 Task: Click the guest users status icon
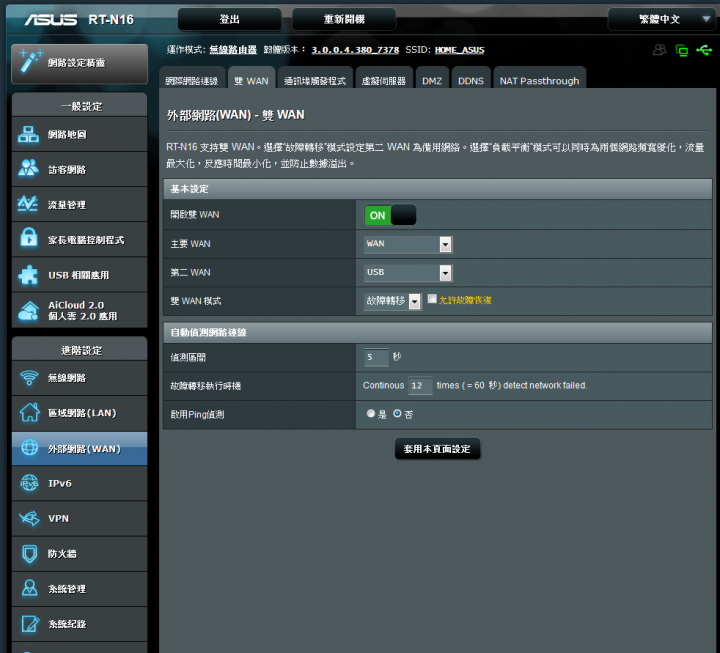click(659, 50)
